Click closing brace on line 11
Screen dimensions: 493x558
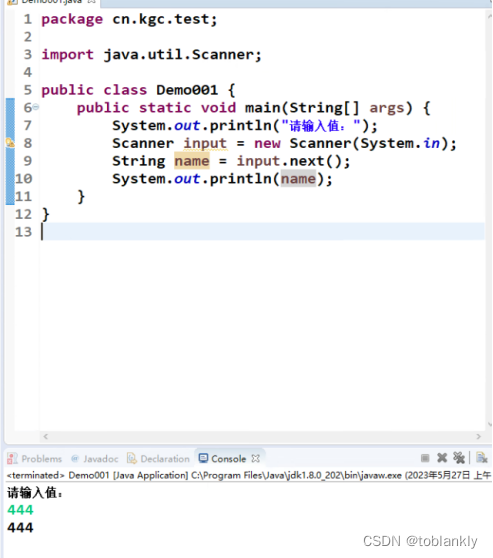click(81, 197)
